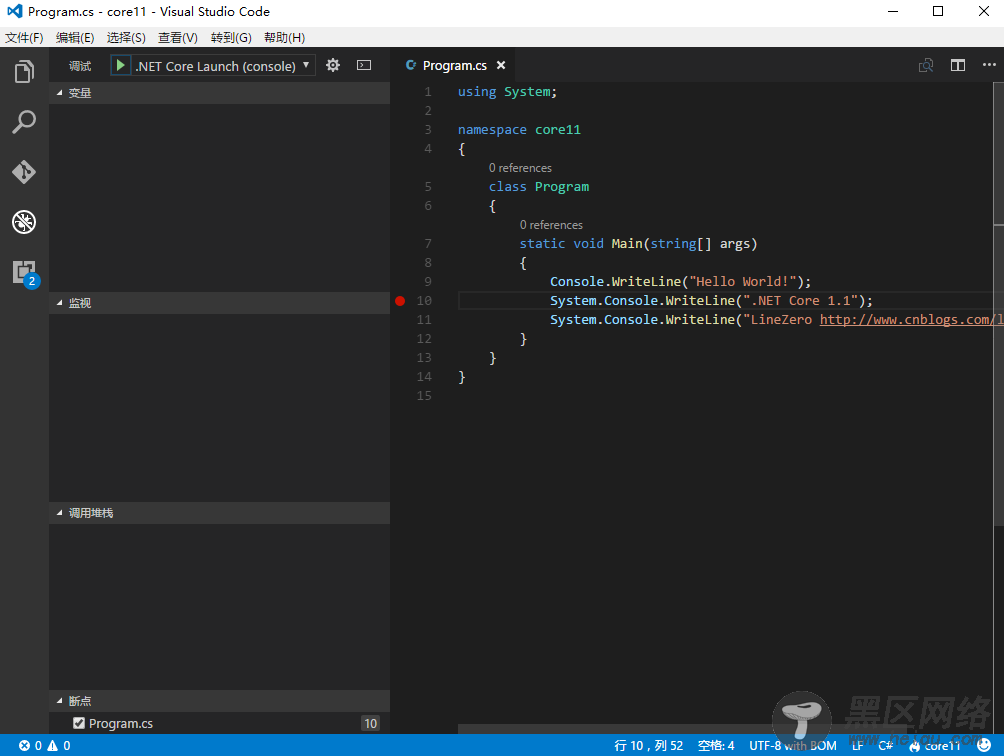Open the Explorer view in activity bar
Image resolution: width=1004 pixels, height=756 pixels.
pyautogui.click(x=24, y=71)
